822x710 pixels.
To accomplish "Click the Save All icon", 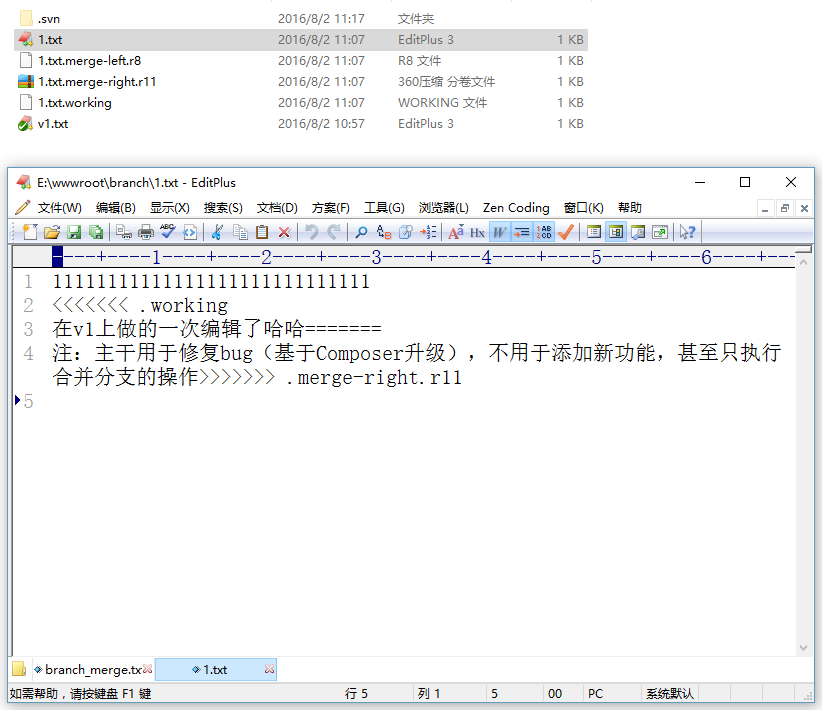I will click(x=96, y=232).
